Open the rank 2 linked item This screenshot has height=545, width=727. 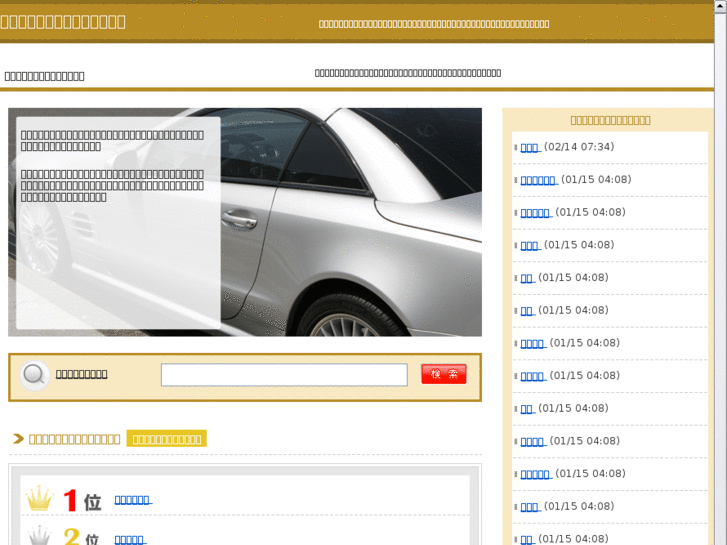[130, 540]
